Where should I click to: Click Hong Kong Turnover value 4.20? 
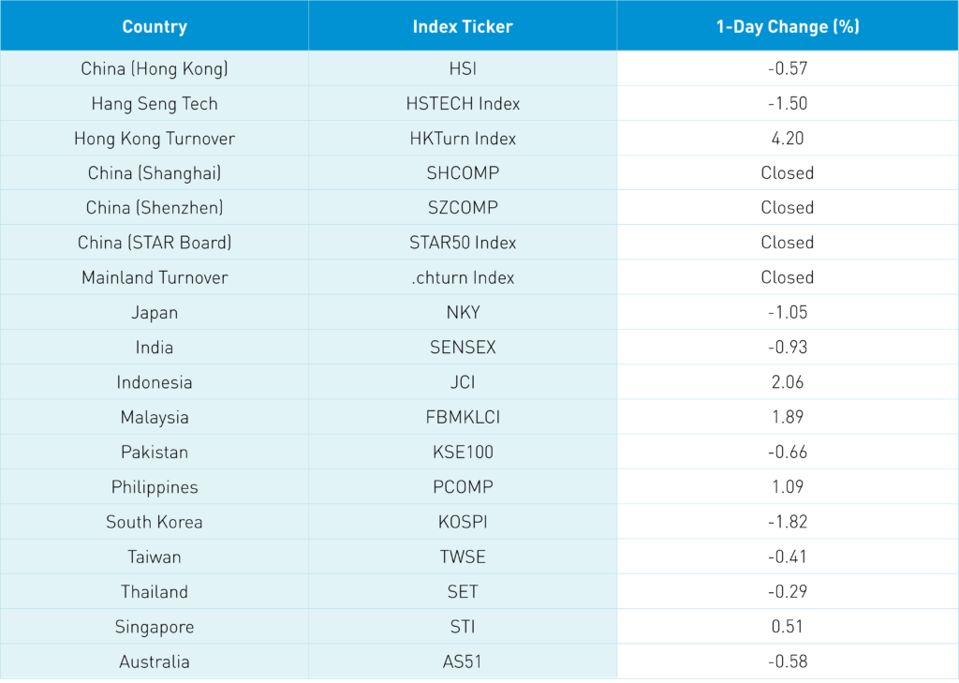pos(787,139)
